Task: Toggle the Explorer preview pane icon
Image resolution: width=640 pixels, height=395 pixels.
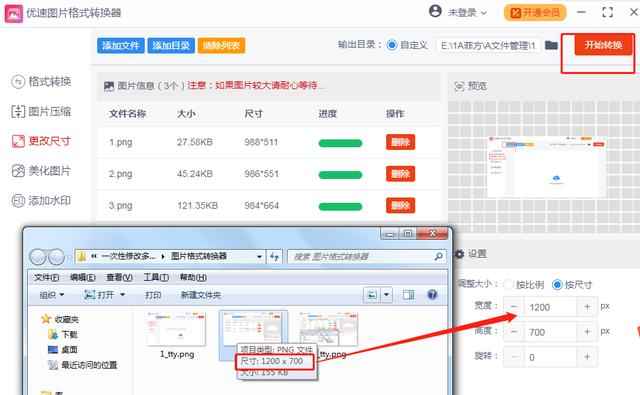Action: point(408,295)
